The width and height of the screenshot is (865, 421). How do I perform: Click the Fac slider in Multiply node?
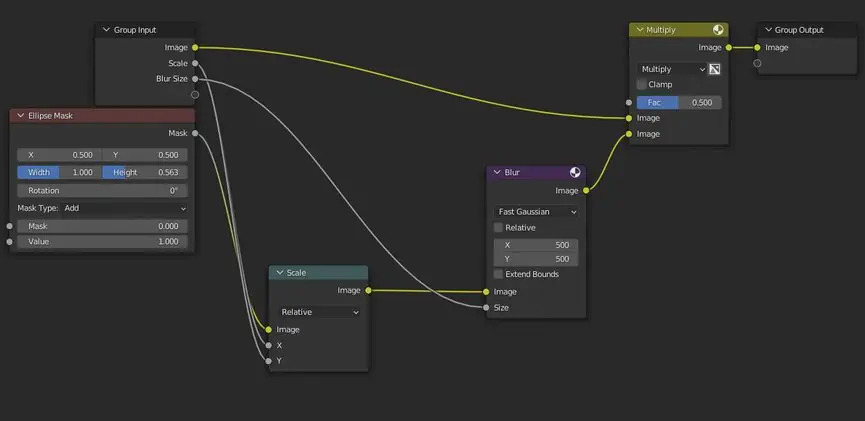click(x=678, y=102)
